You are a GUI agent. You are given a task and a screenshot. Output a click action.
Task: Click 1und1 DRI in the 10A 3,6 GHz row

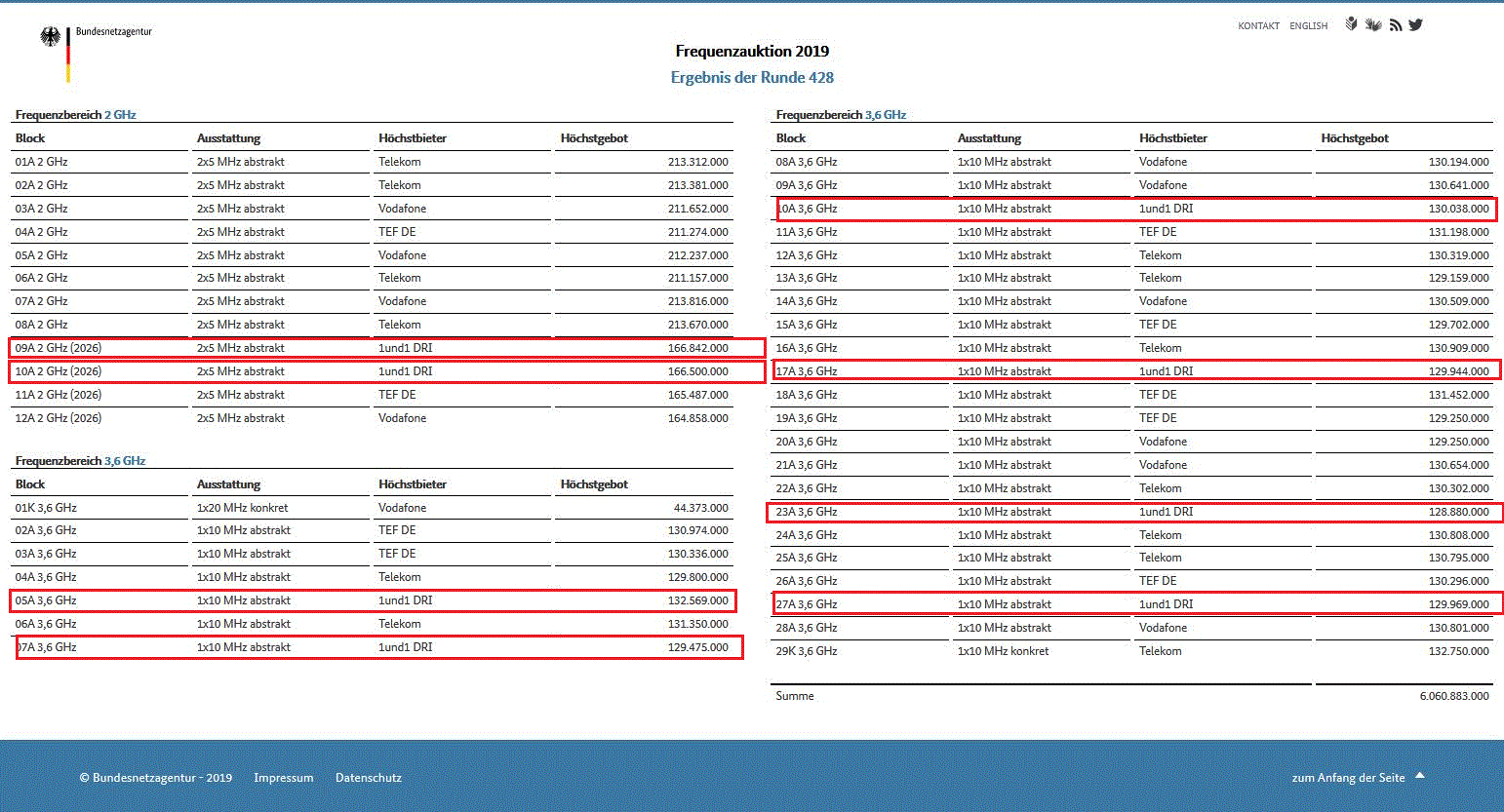click(x=1167, y=209)
